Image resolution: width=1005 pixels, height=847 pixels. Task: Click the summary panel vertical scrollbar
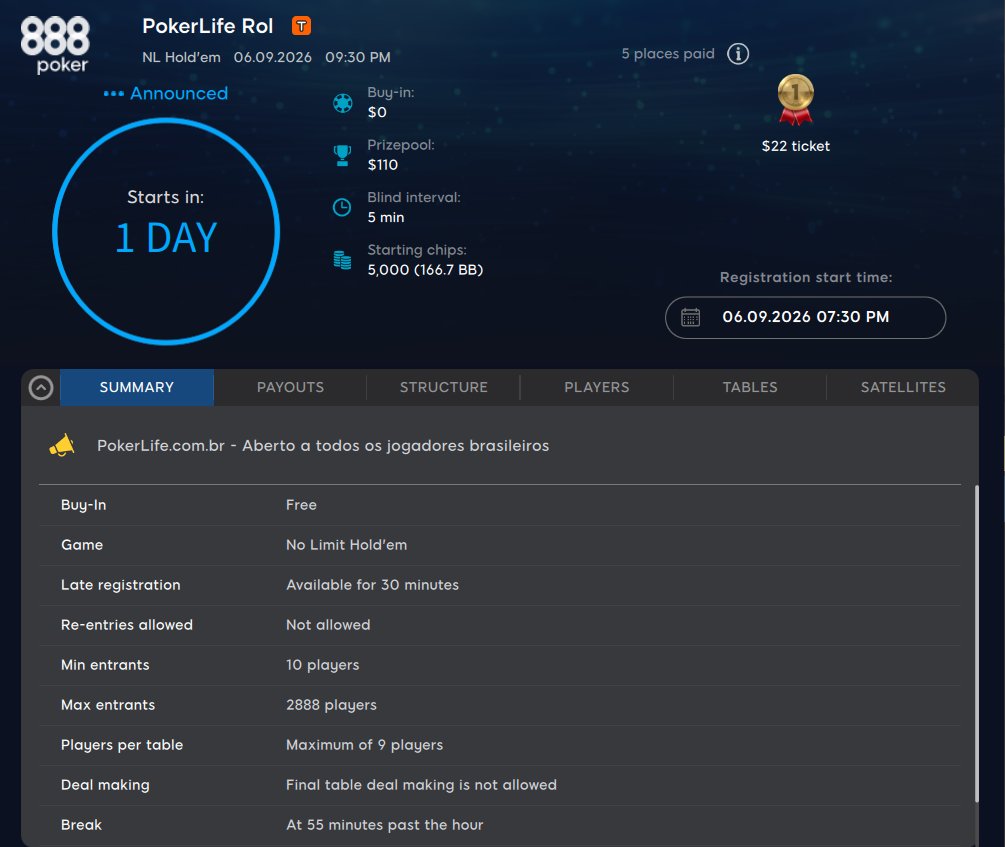(x=977, y=644)
